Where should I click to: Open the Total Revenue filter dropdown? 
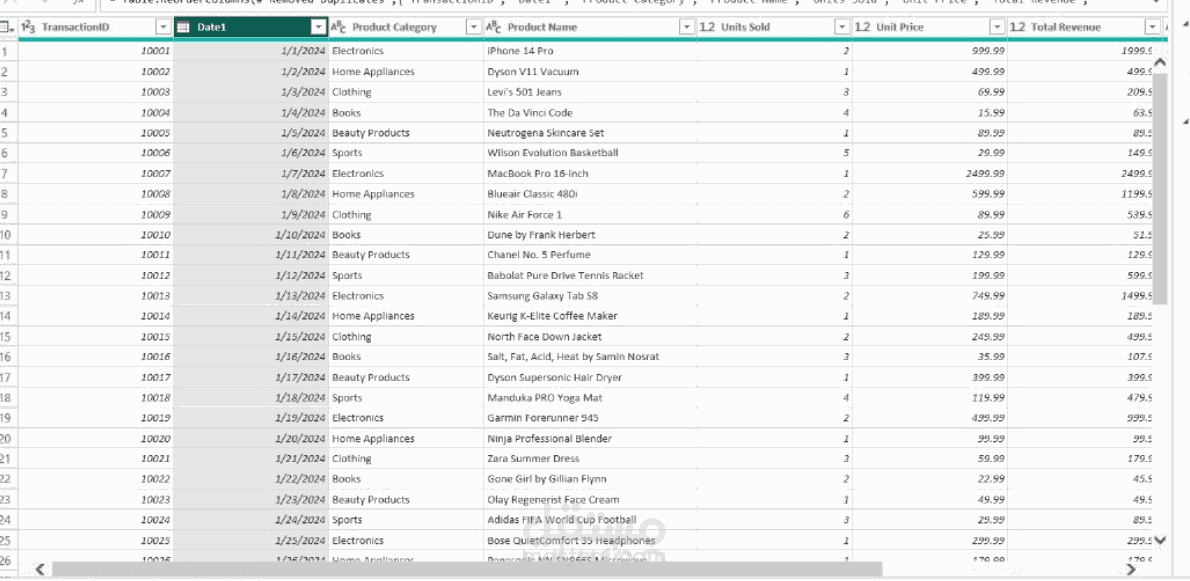(1152, 27)
